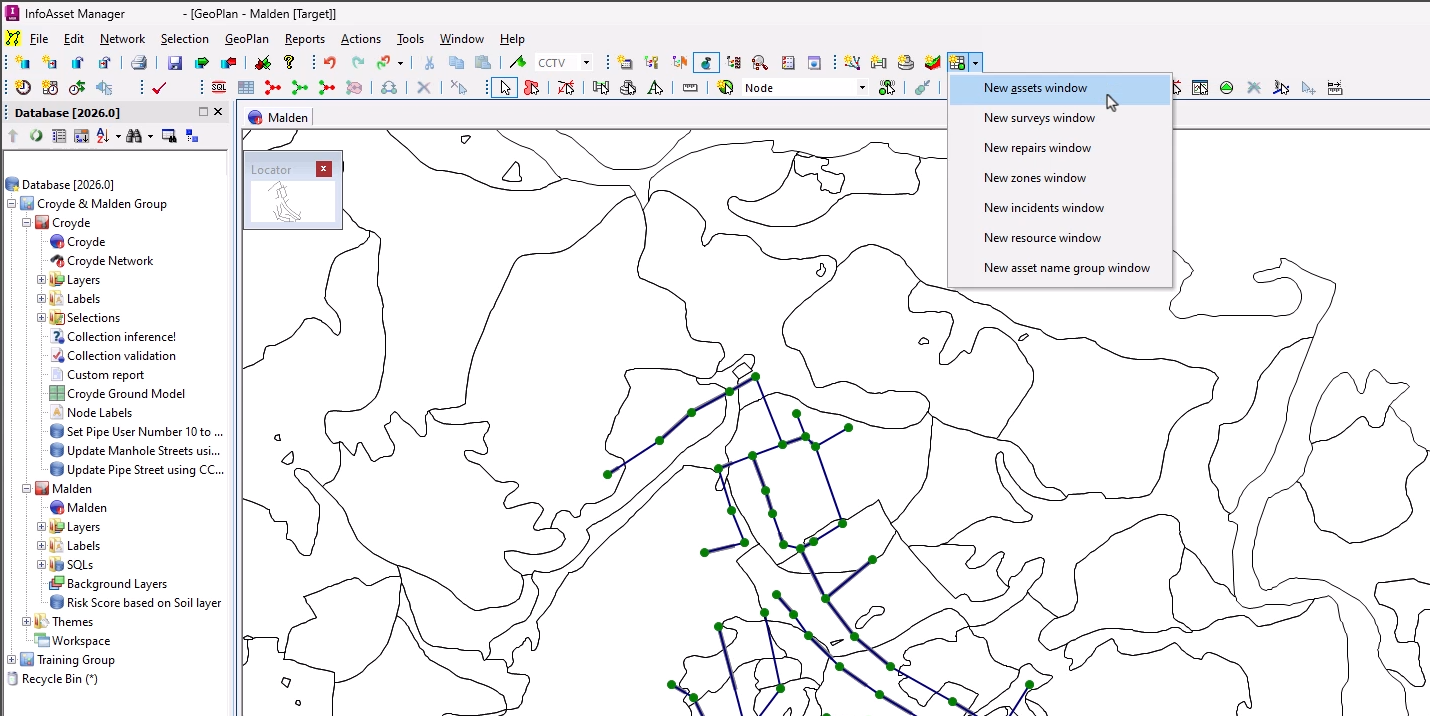Activate the ruler measurement tool

tap(689, 87)
